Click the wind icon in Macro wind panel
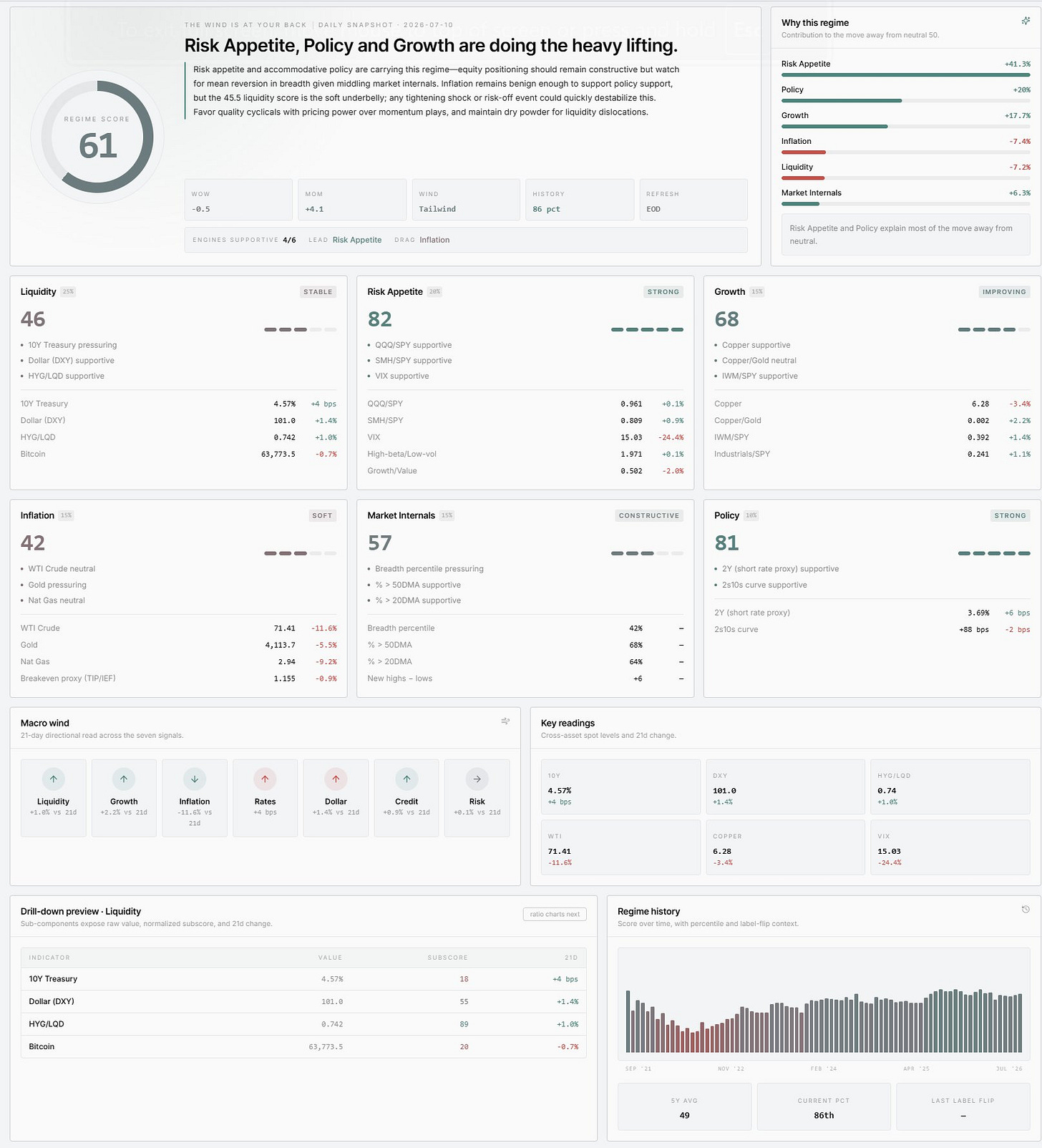 point(505,721)
